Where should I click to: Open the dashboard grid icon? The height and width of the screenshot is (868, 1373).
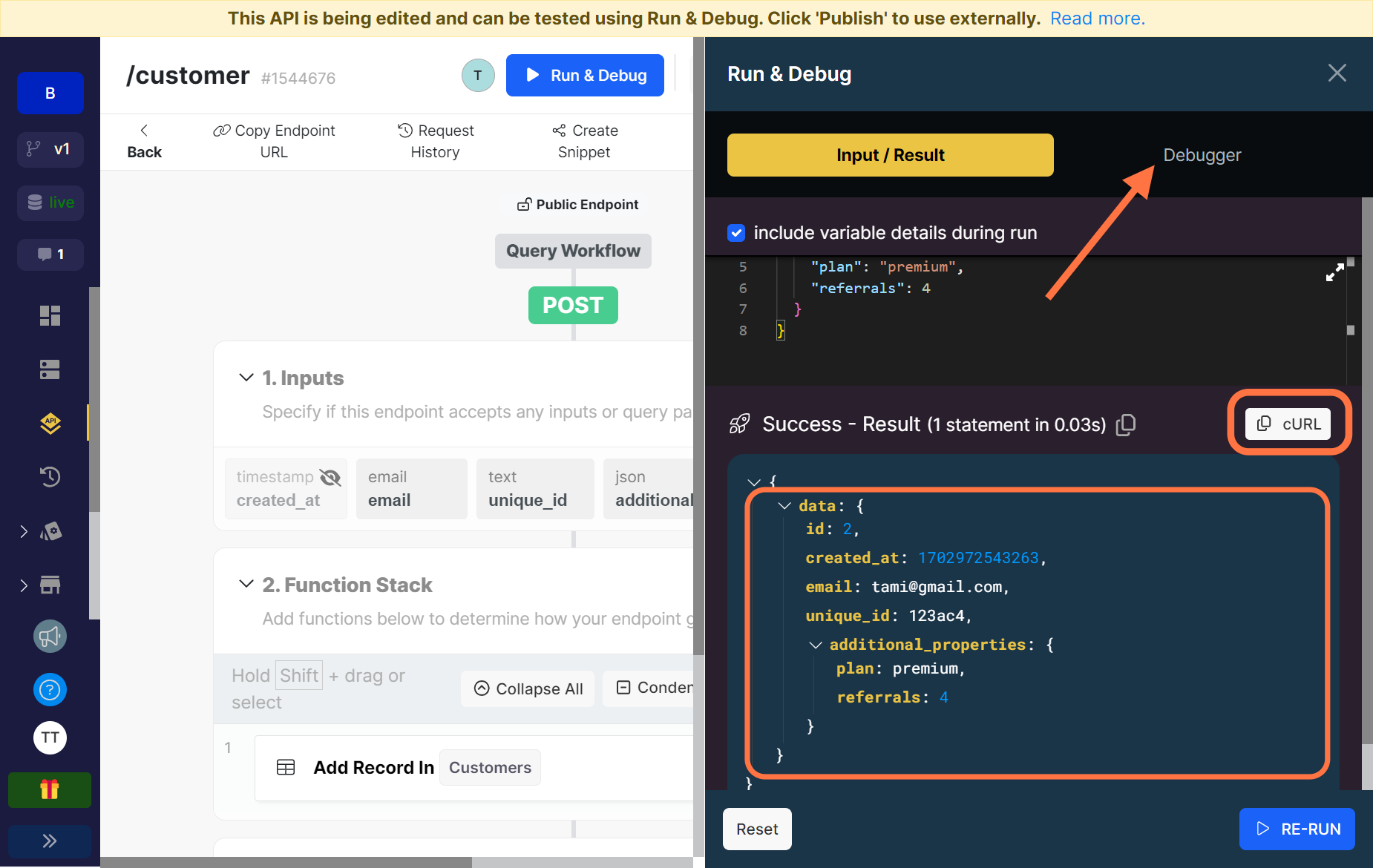[x=50, y=315]
